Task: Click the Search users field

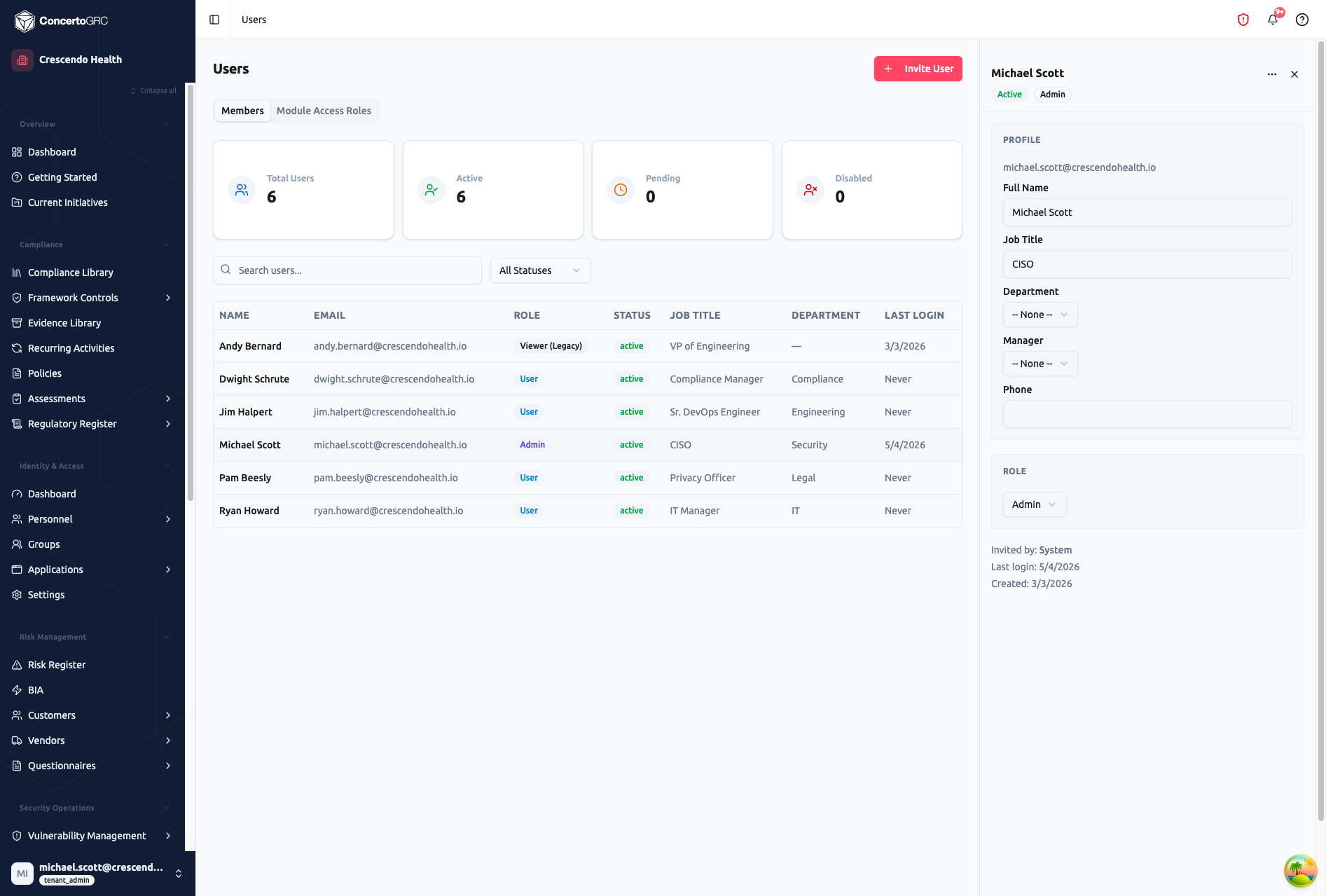Action: coord(347,270)
